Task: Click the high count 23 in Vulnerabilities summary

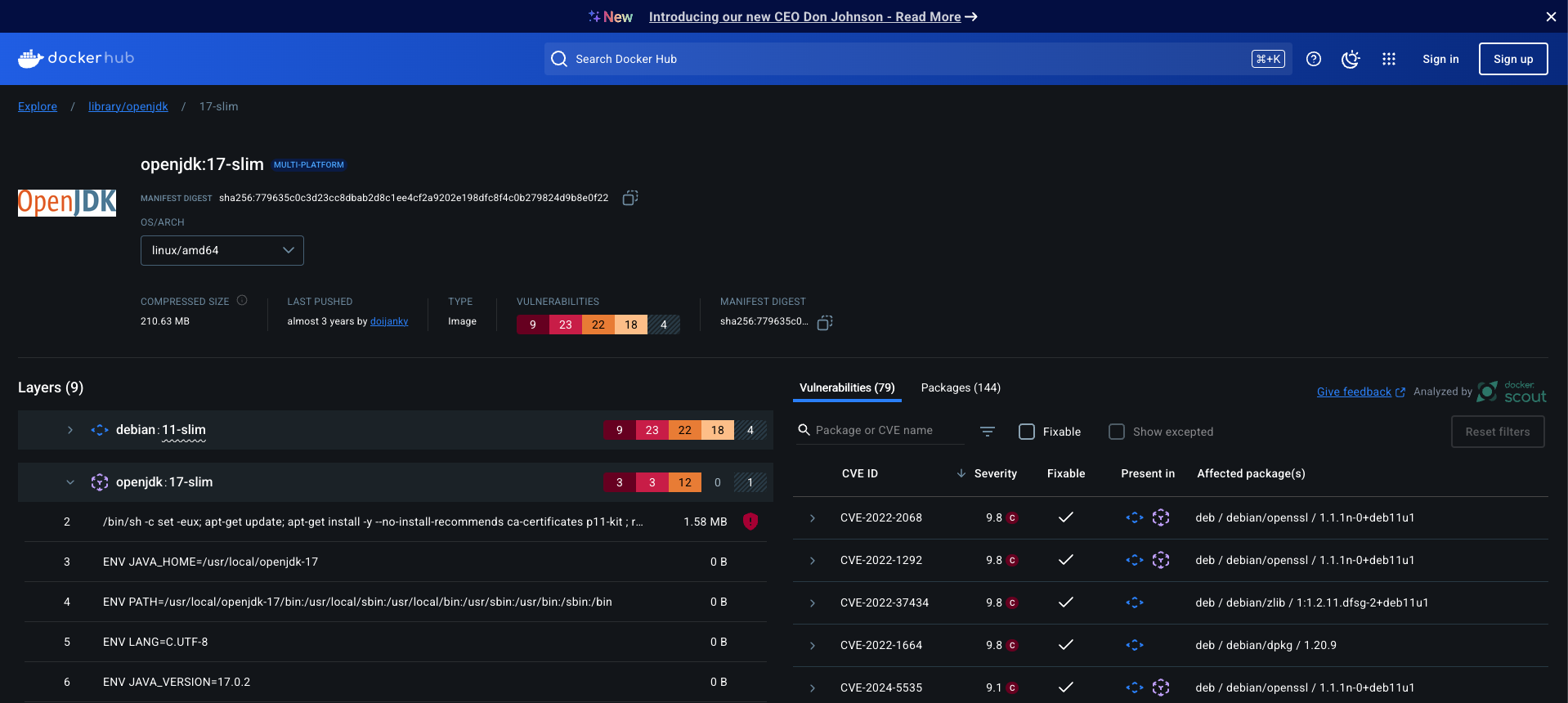Action: (566, 325)
